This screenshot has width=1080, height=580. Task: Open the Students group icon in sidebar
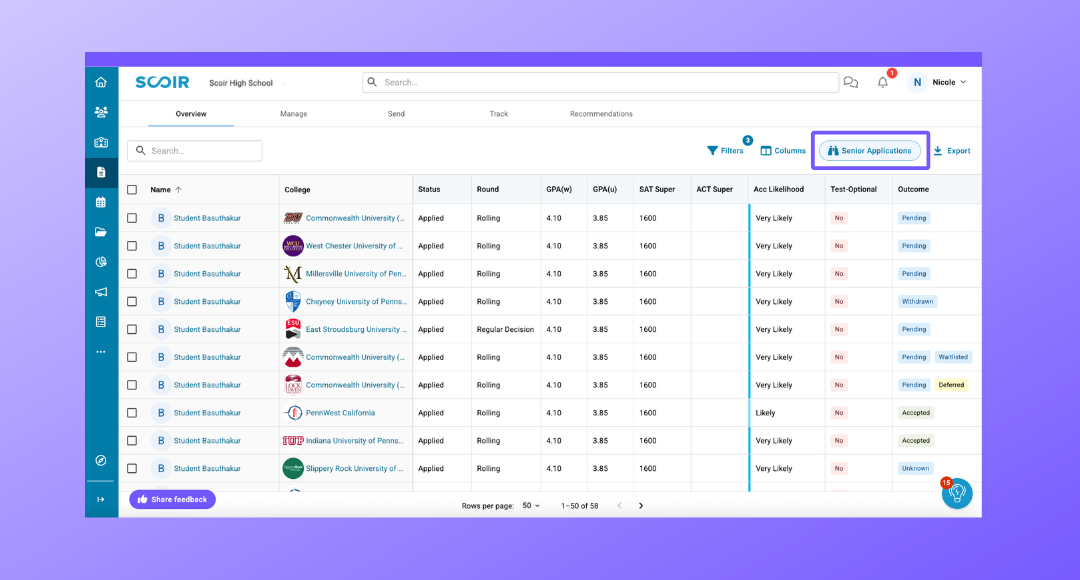click(x=101, y=112)
